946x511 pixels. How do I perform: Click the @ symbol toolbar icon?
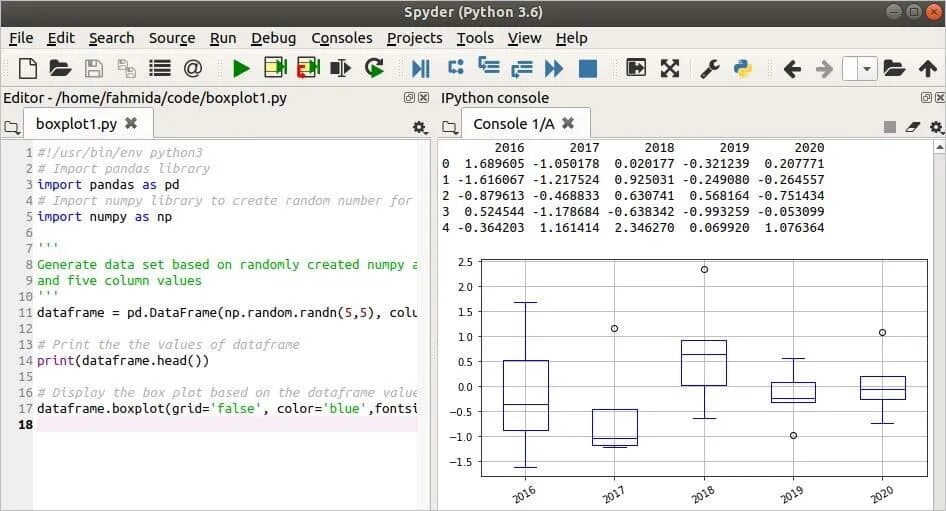tap(192, 68)
